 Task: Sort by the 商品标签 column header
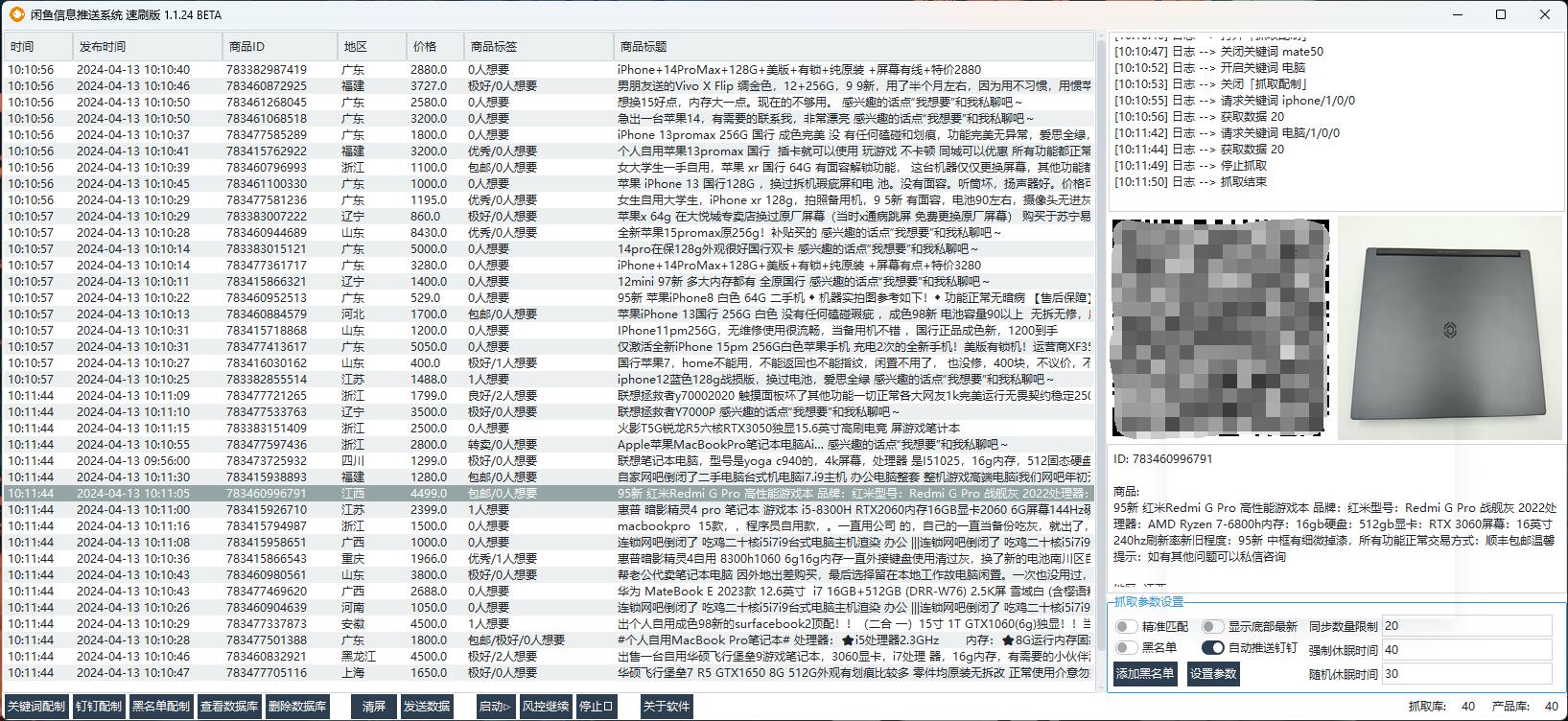pyautogui.click(x=539, y=46)
